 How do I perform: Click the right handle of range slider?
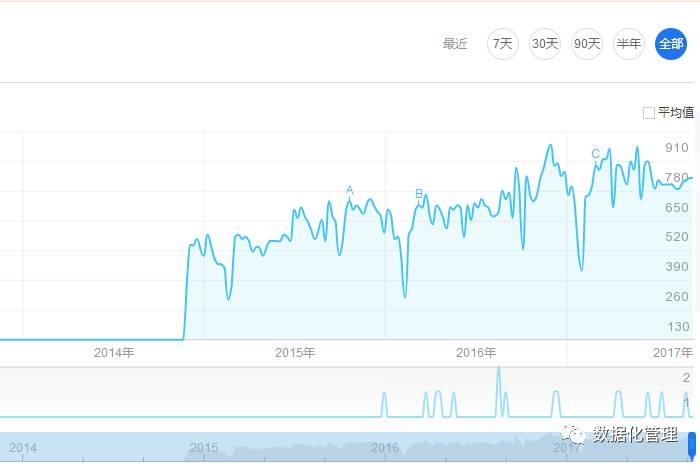tap(692, 445)
